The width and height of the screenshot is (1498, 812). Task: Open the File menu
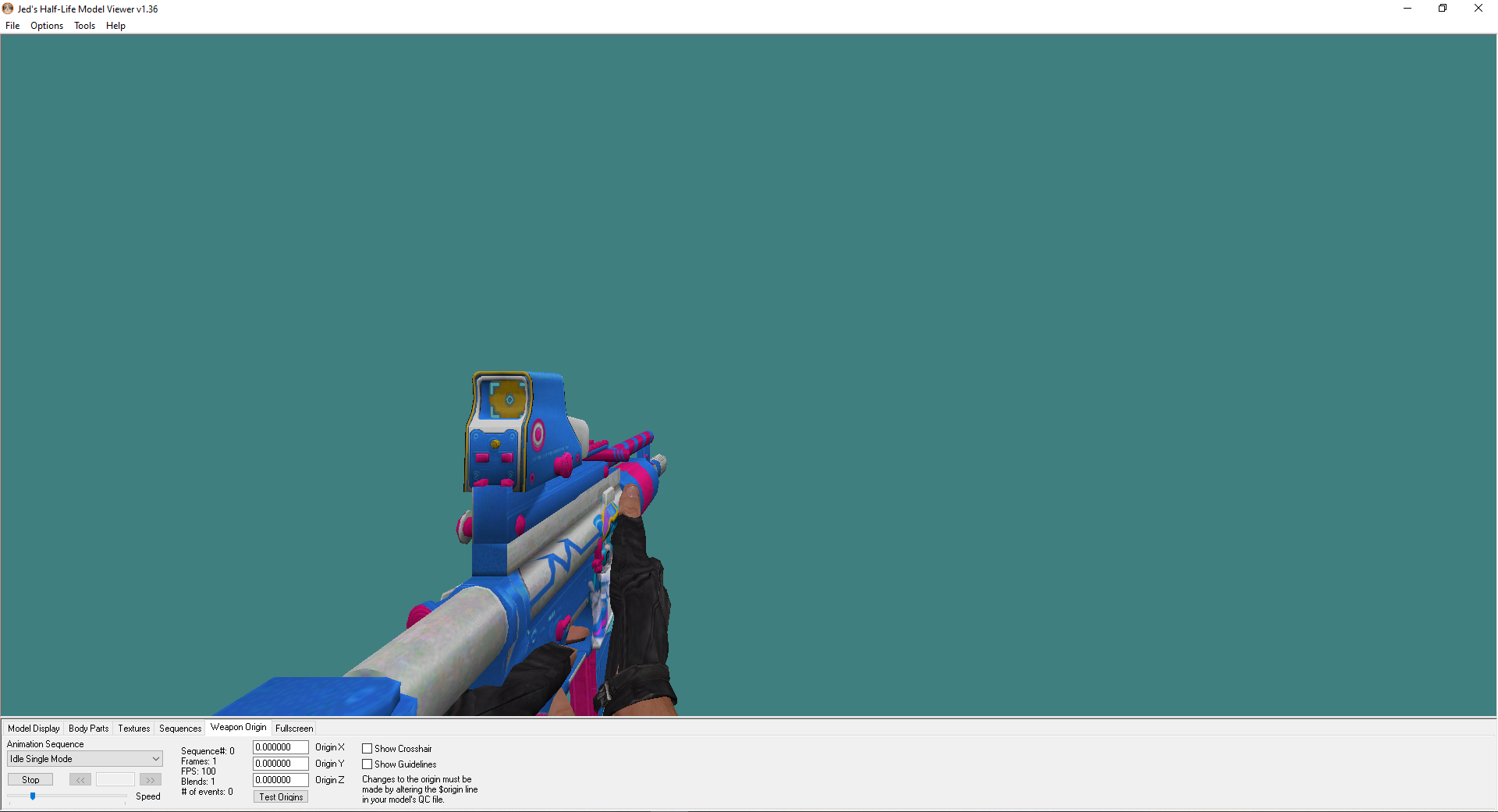12,26
